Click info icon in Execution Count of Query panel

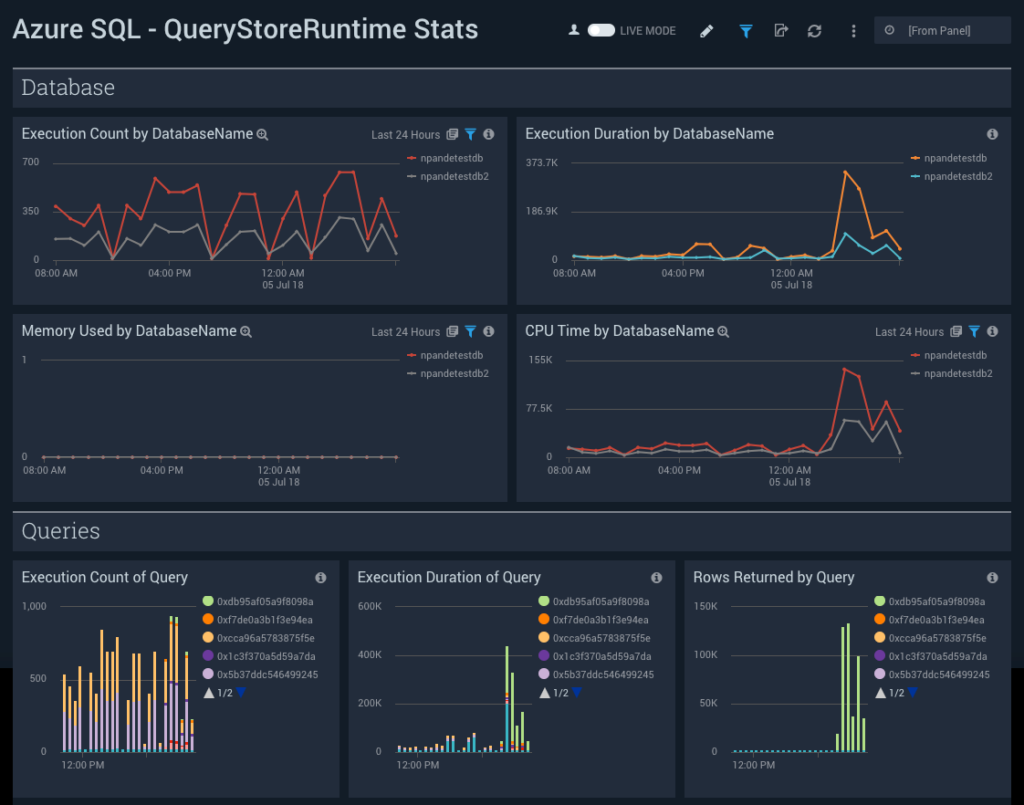321,578
